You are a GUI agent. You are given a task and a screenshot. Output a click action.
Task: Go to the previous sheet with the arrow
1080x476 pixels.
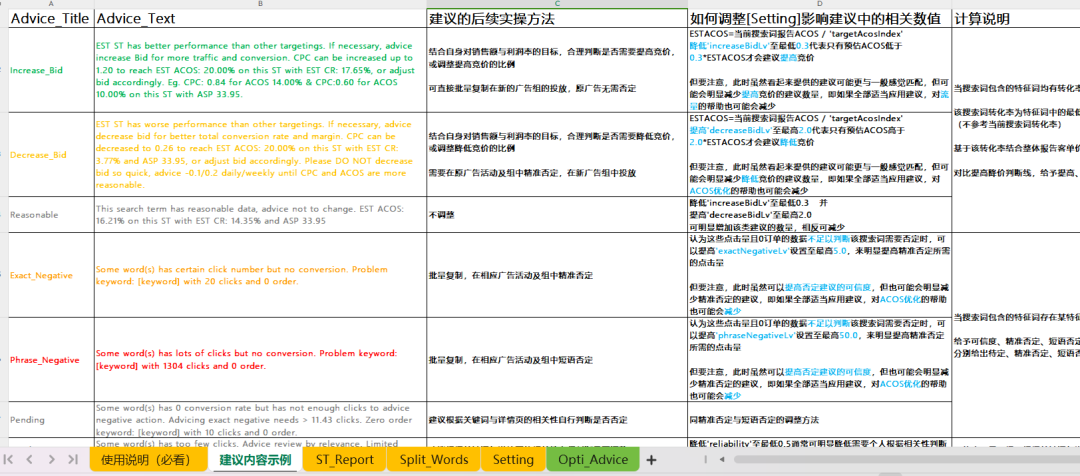pos(30,459)
